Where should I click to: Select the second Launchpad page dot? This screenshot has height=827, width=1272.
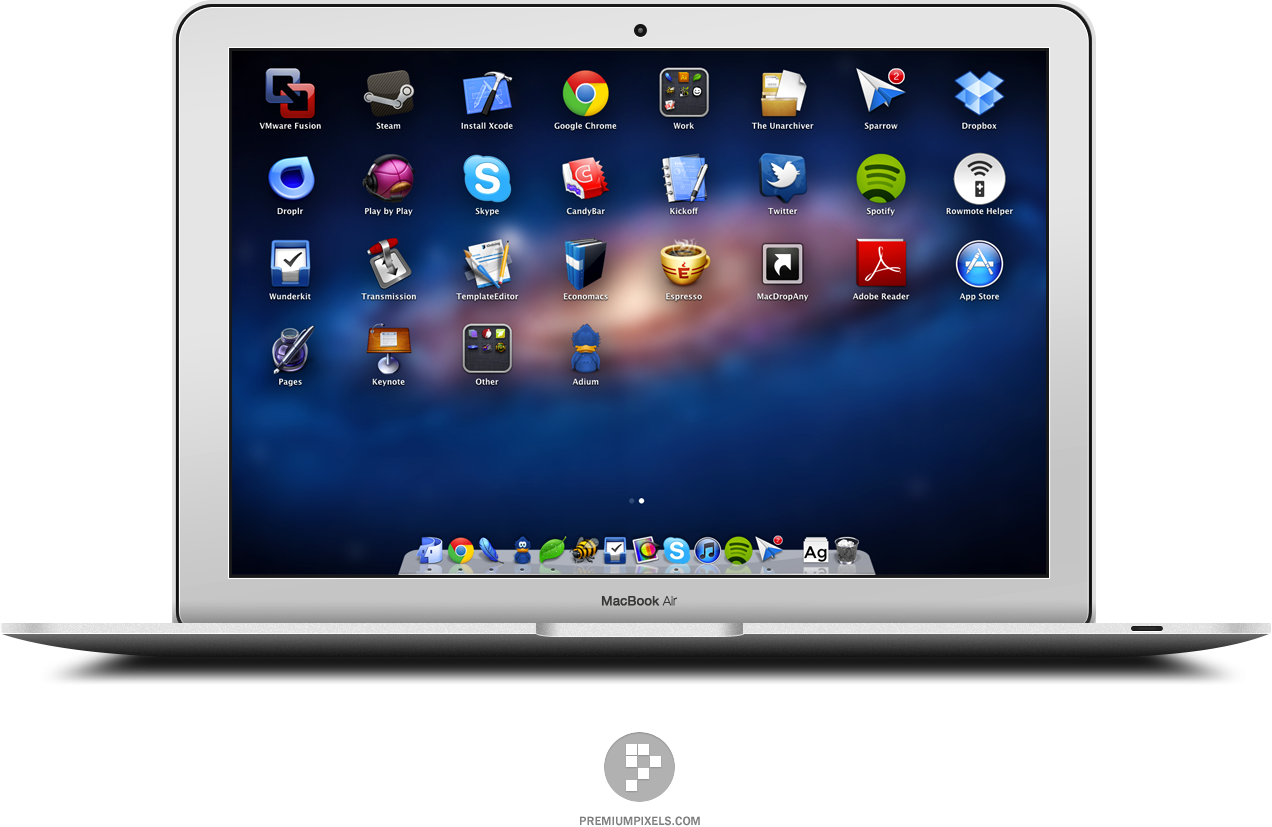[641, 500]
